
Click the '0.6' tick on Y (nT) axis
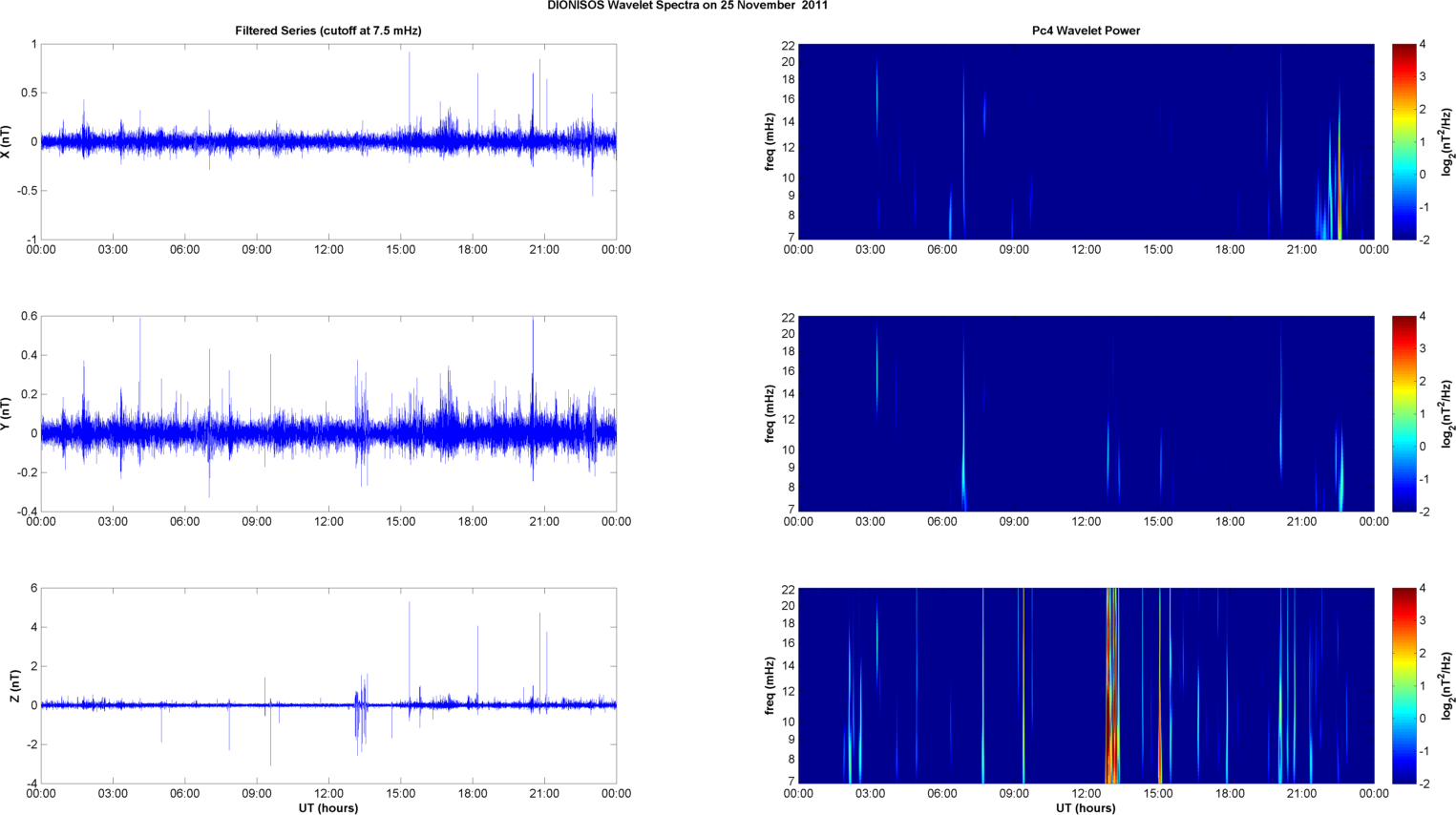tap(29, 316)
